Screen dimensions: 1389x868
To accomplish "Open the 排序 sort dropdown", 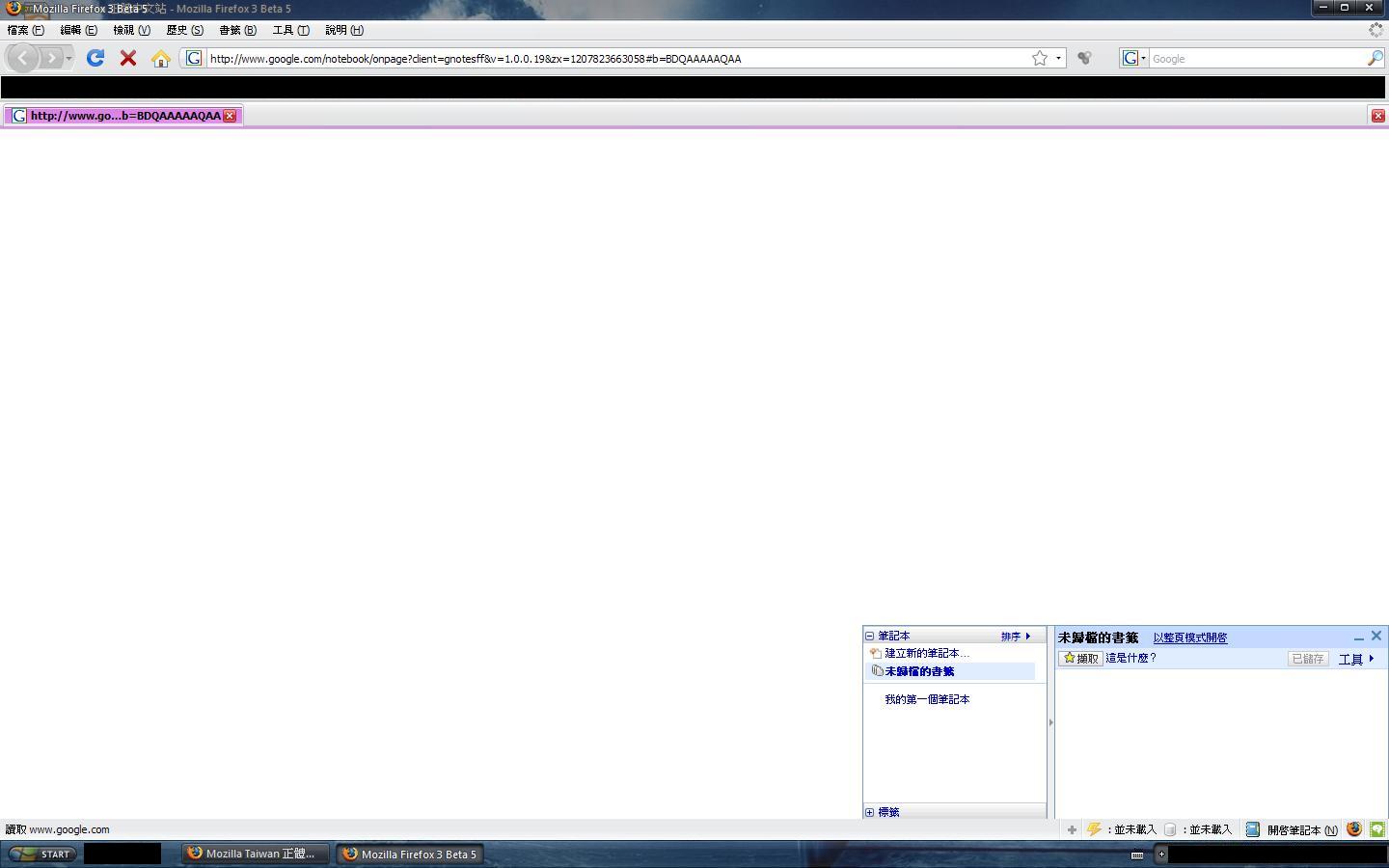I will pyautogui.click(x=1016, y=637).
